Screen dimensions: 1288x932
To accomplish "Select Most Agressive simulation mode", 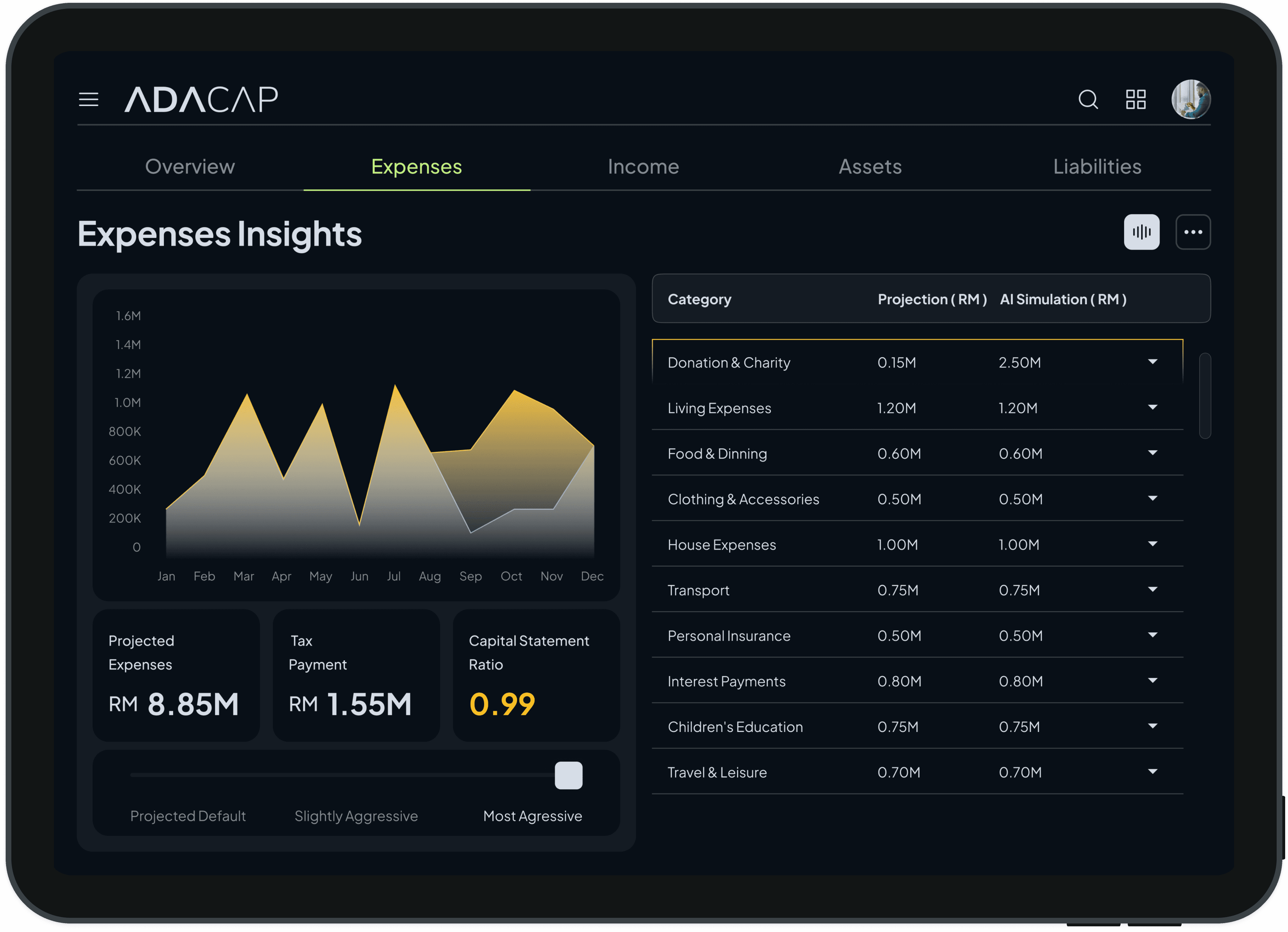I will pos(532,816).
